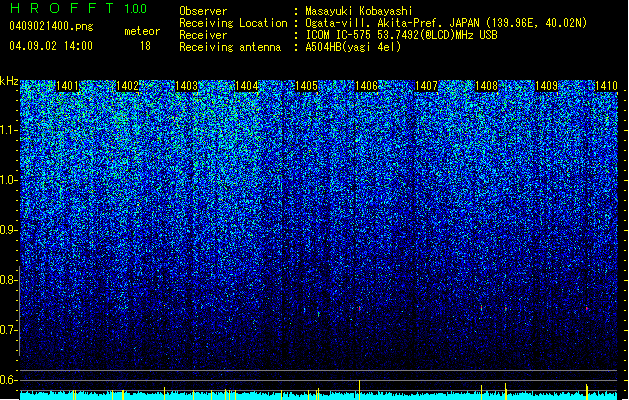Viewport: 629px width, 400px height.
Task: Click the 1410 time marker
Action: pyautogui.click(x=606, y=86)
